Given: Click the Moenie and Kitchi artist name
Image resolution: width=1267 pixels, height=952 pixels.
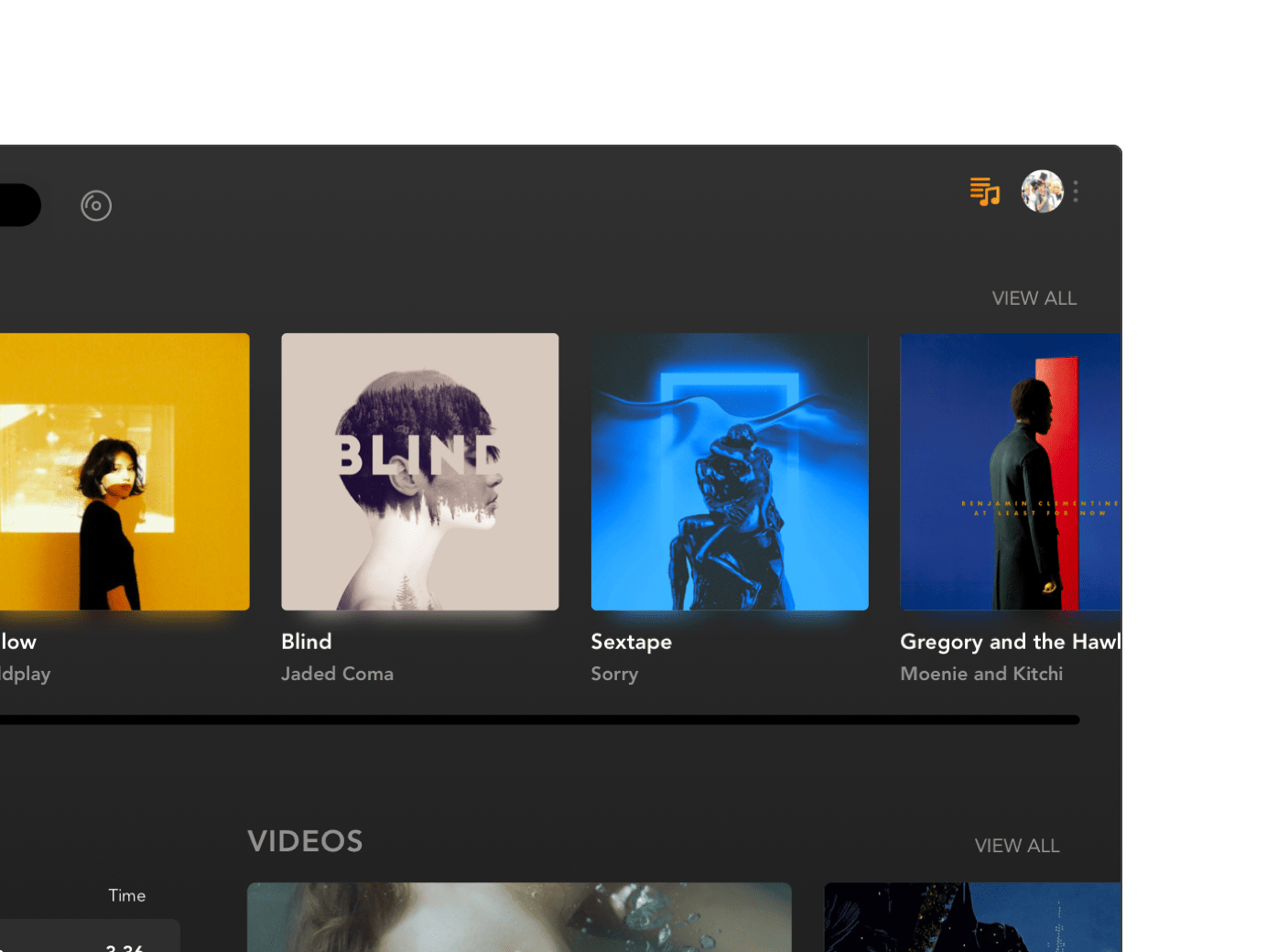Looking at the screenshot, I should click(x=981, y=674).
